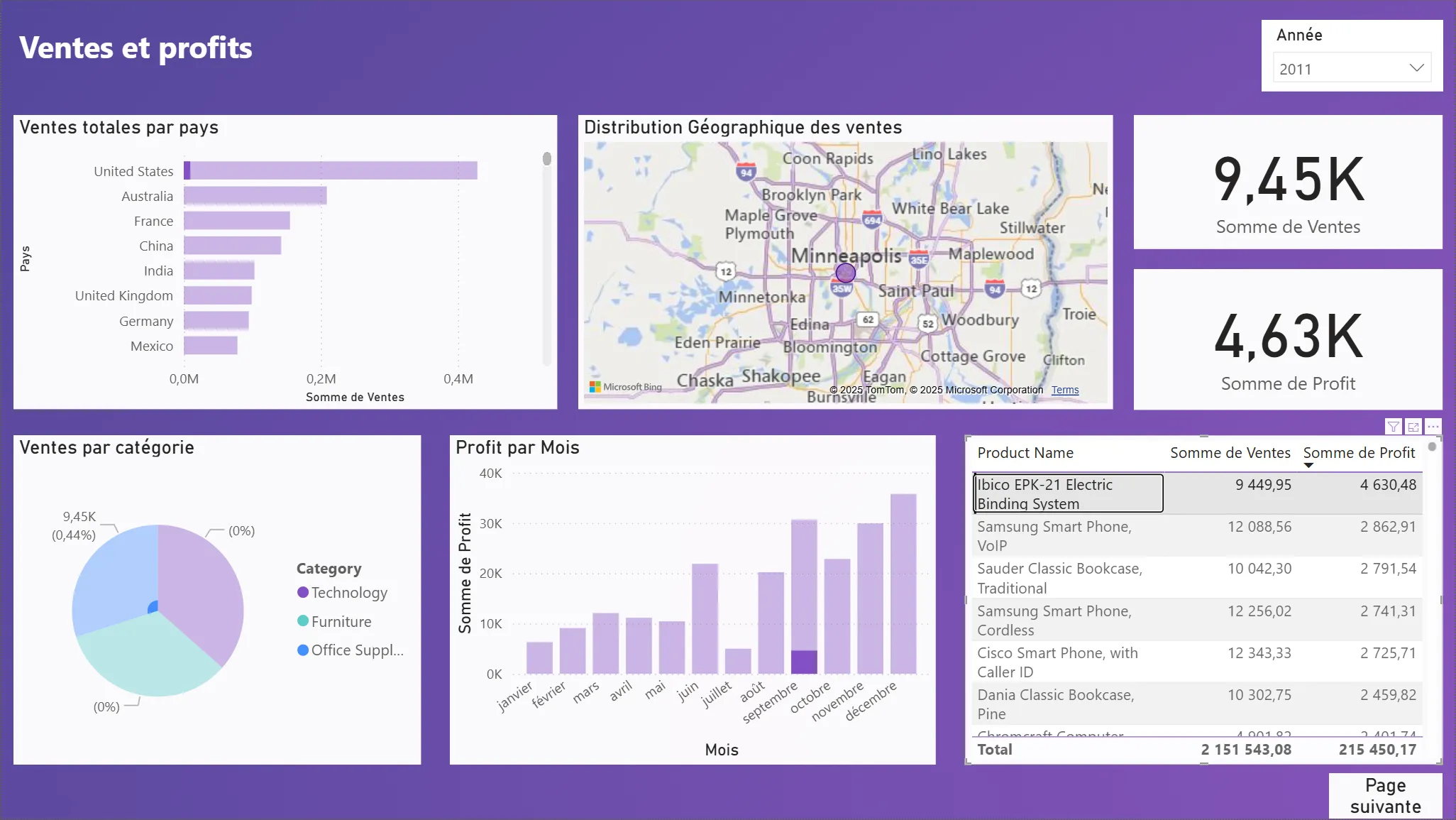Select the décembre profit bar

tap(903, 582)
